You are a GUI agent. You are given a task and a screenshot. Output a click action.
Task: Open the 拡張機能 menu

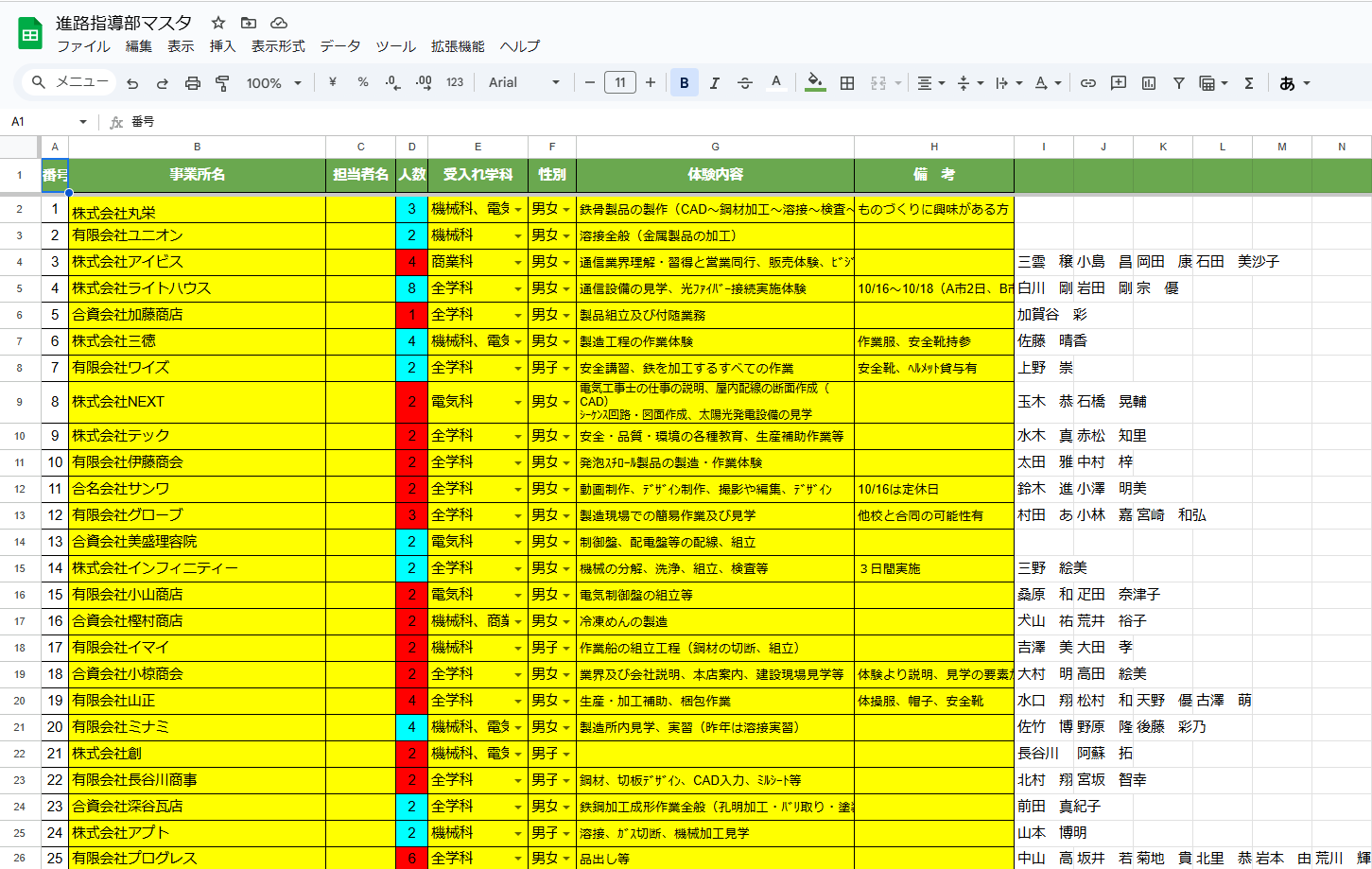pos(458,46)
